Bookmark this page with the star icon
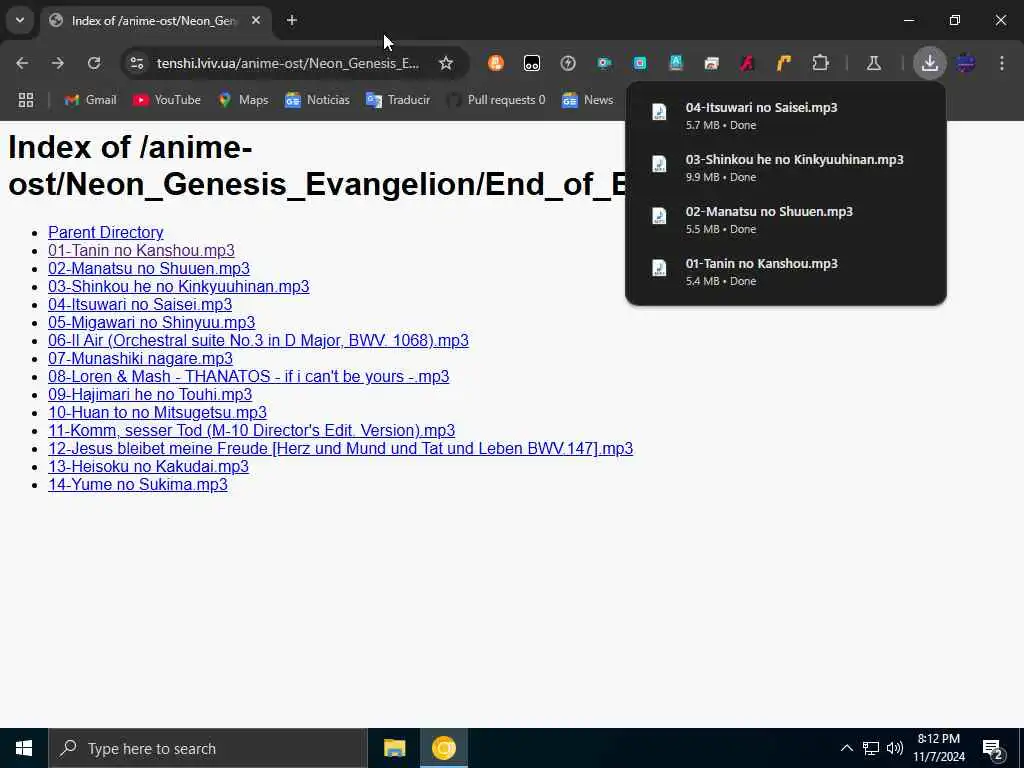 tap(446, 63)
